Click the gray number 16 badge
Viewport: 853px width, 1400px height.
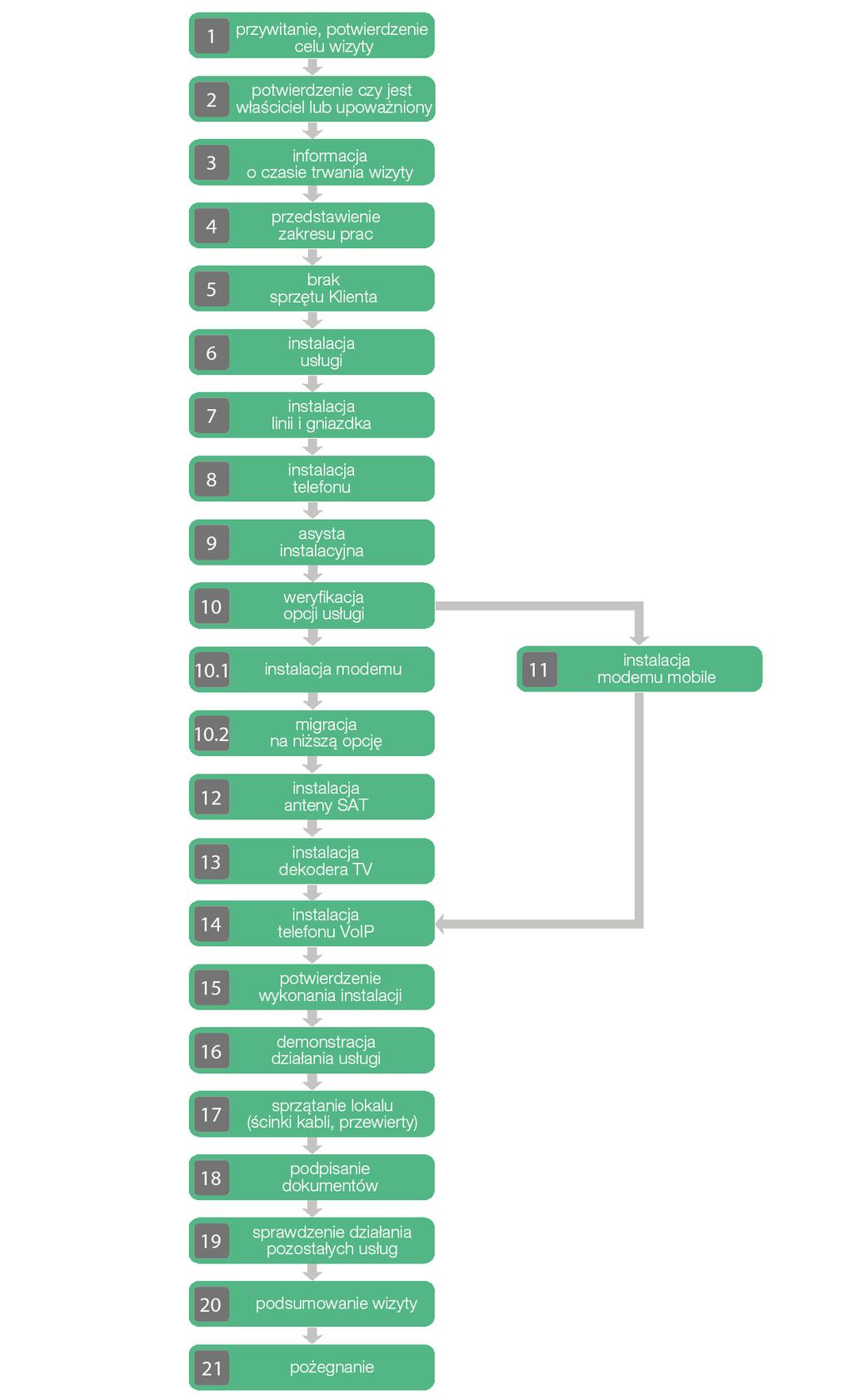coord(212,1051)
